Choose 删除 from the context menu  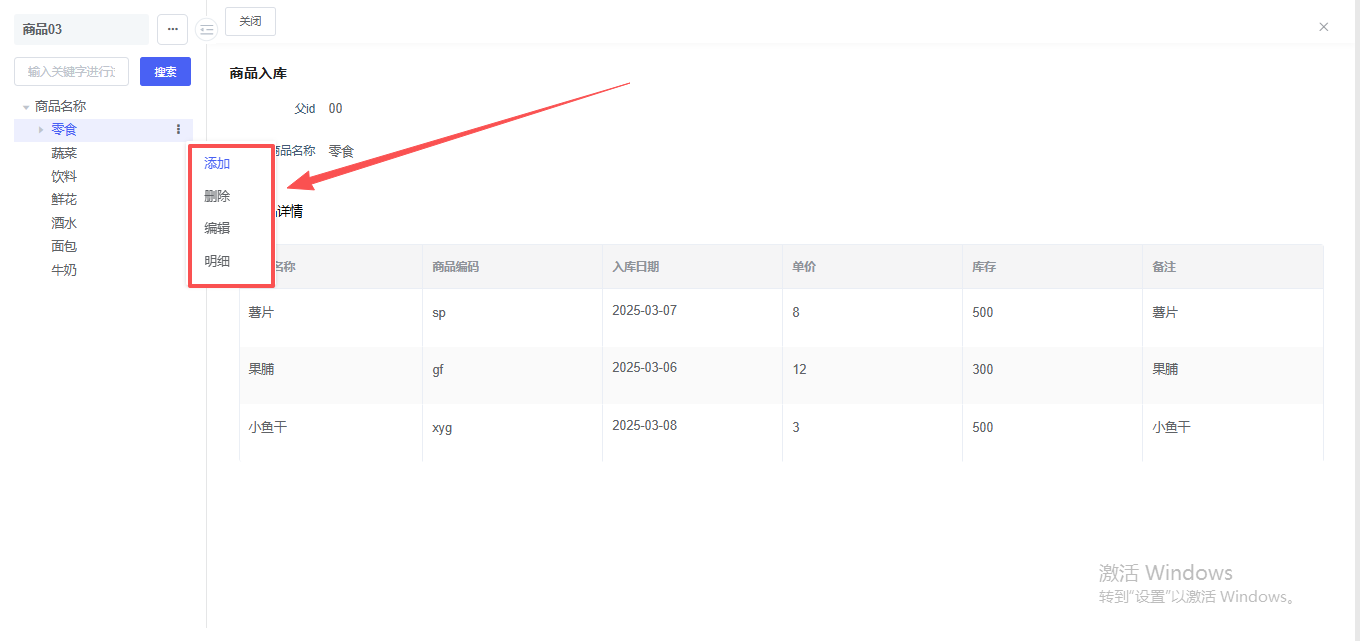(x=217, y=196)
